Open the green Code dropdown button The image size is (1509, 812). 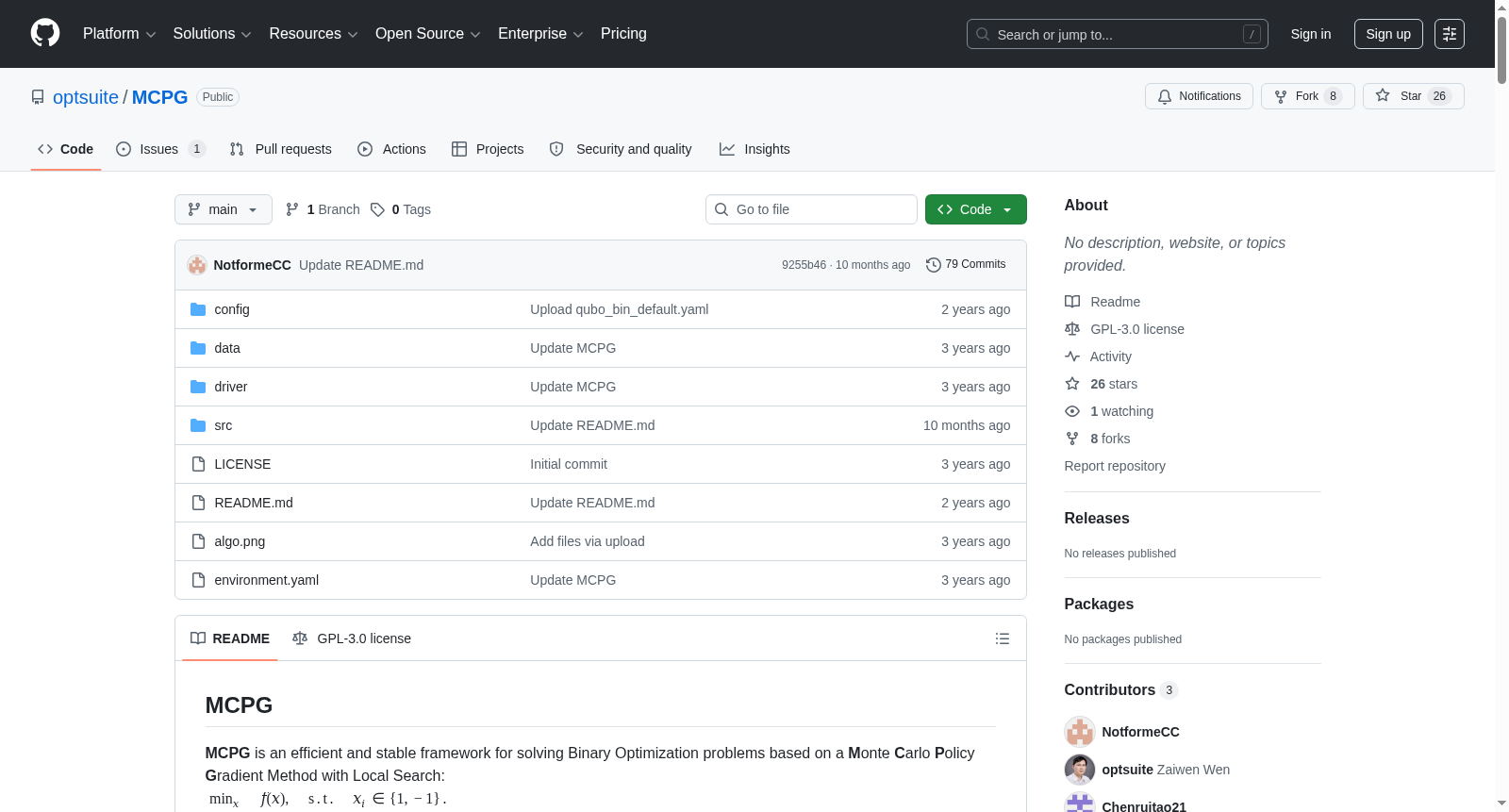point(976,209)
